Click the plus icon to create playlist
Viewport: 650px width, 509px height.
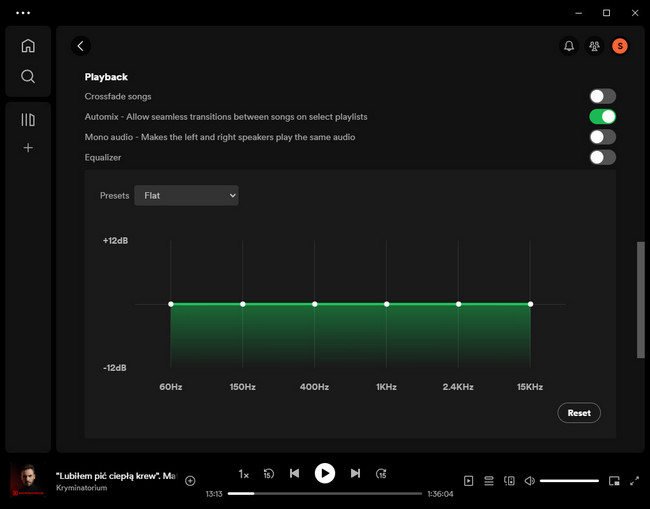coord(28,148)
